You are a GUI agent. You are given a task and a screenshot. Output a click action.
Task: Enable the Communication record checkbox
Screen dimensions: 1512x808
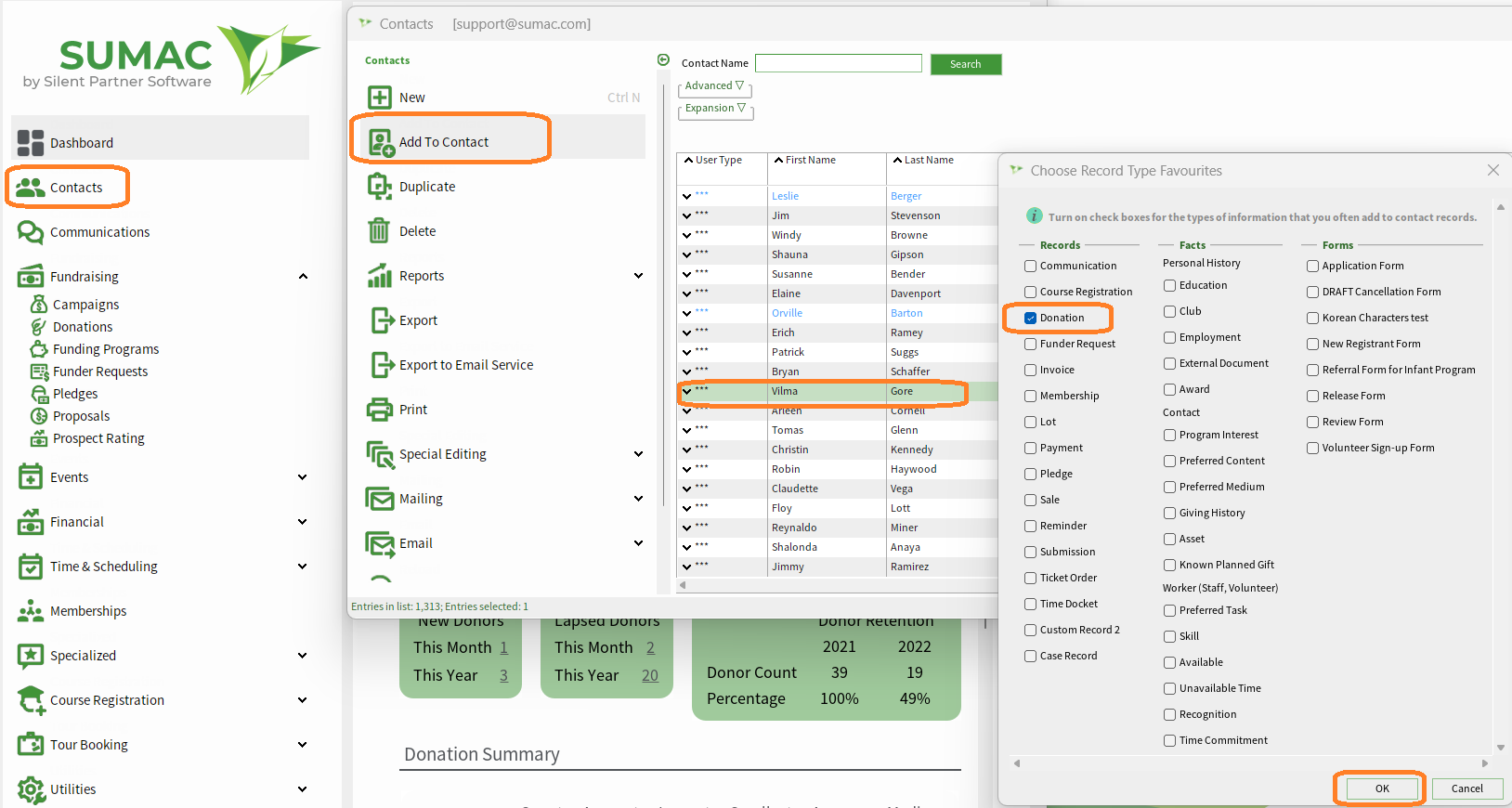pos(1030,266)
